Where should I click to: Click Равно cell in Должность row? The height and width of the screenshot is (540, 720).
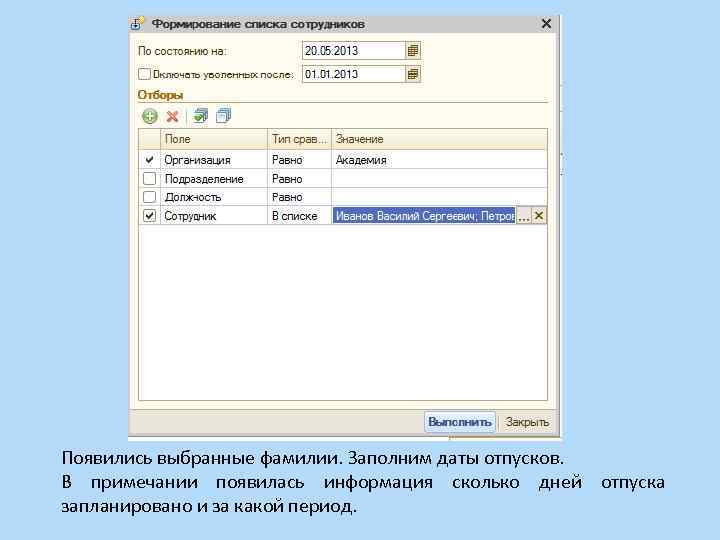tap(299, 197)
